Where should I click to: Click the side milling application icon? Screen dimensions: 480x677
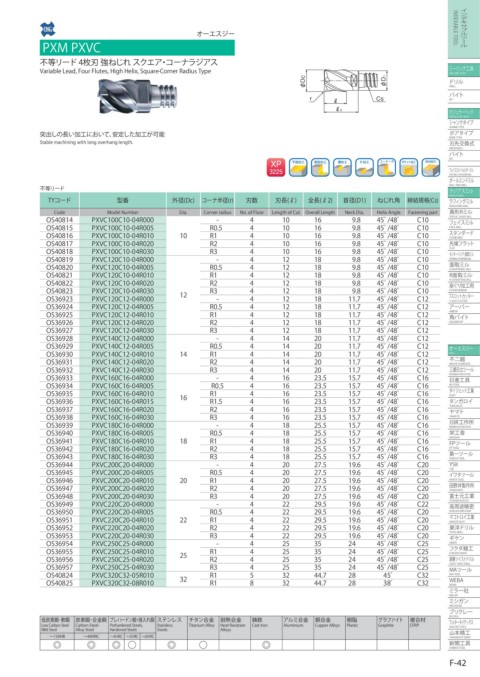click(x=320, y=168)
